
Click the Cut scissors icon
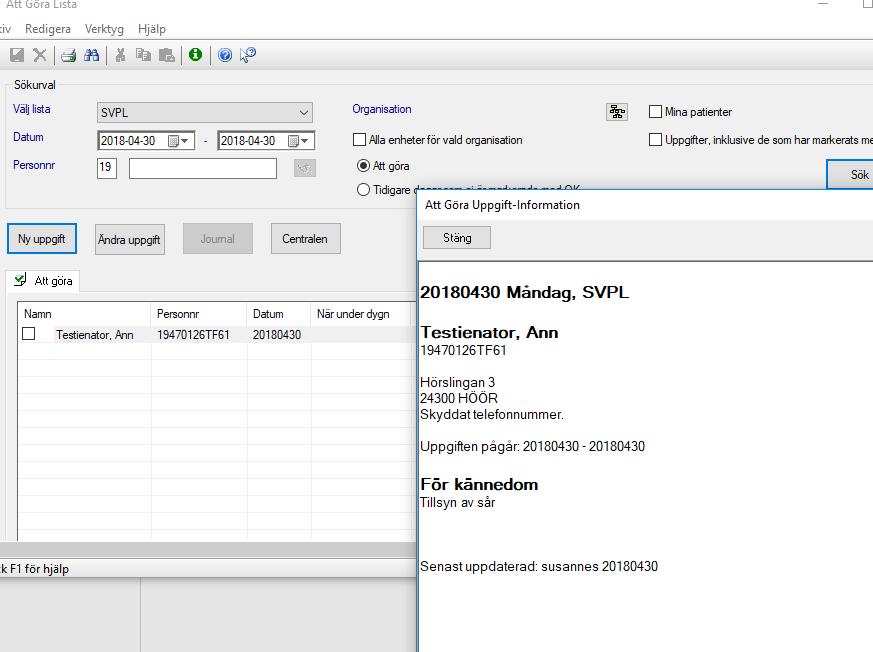tap(120, 55)
